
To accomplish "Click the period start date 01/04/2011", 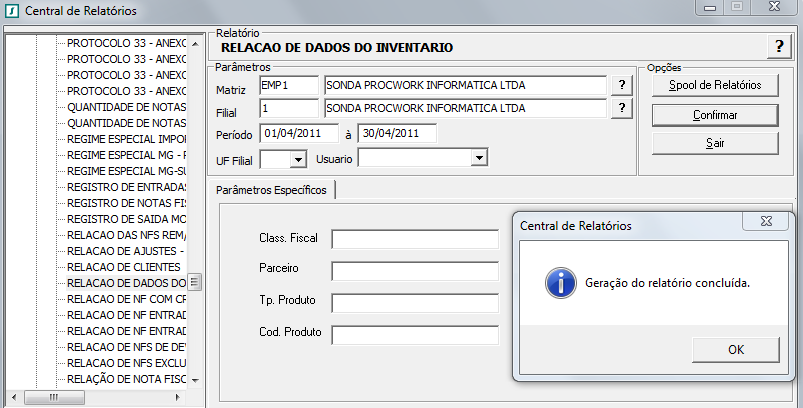I will coord(299,133).
